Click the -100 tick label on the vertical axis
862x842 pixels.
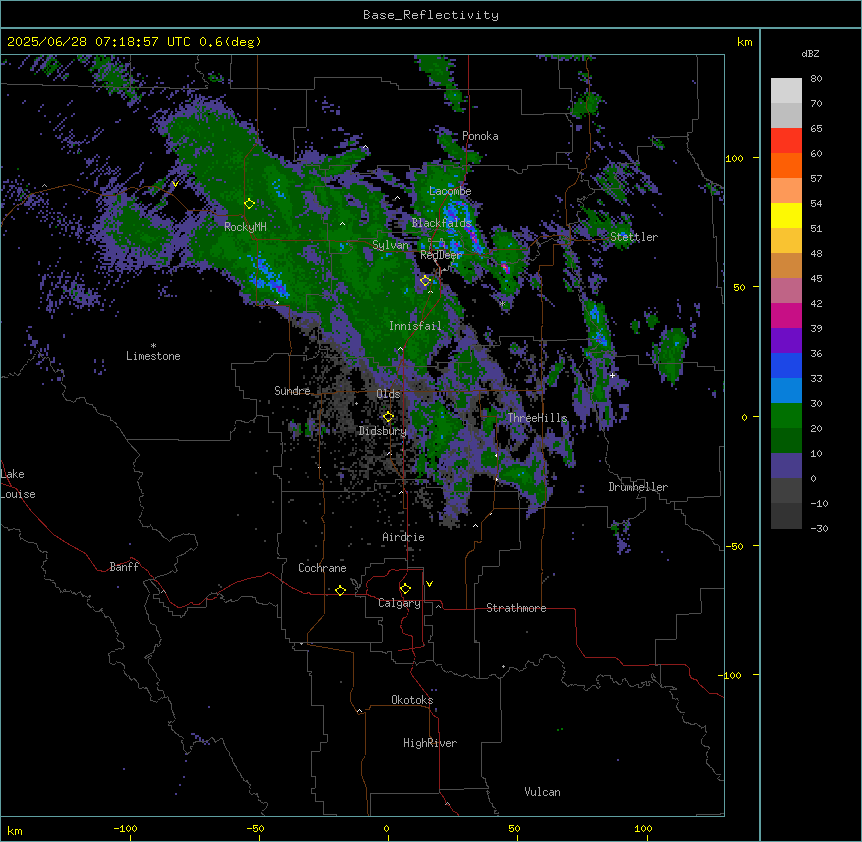(x=732, y=675)
